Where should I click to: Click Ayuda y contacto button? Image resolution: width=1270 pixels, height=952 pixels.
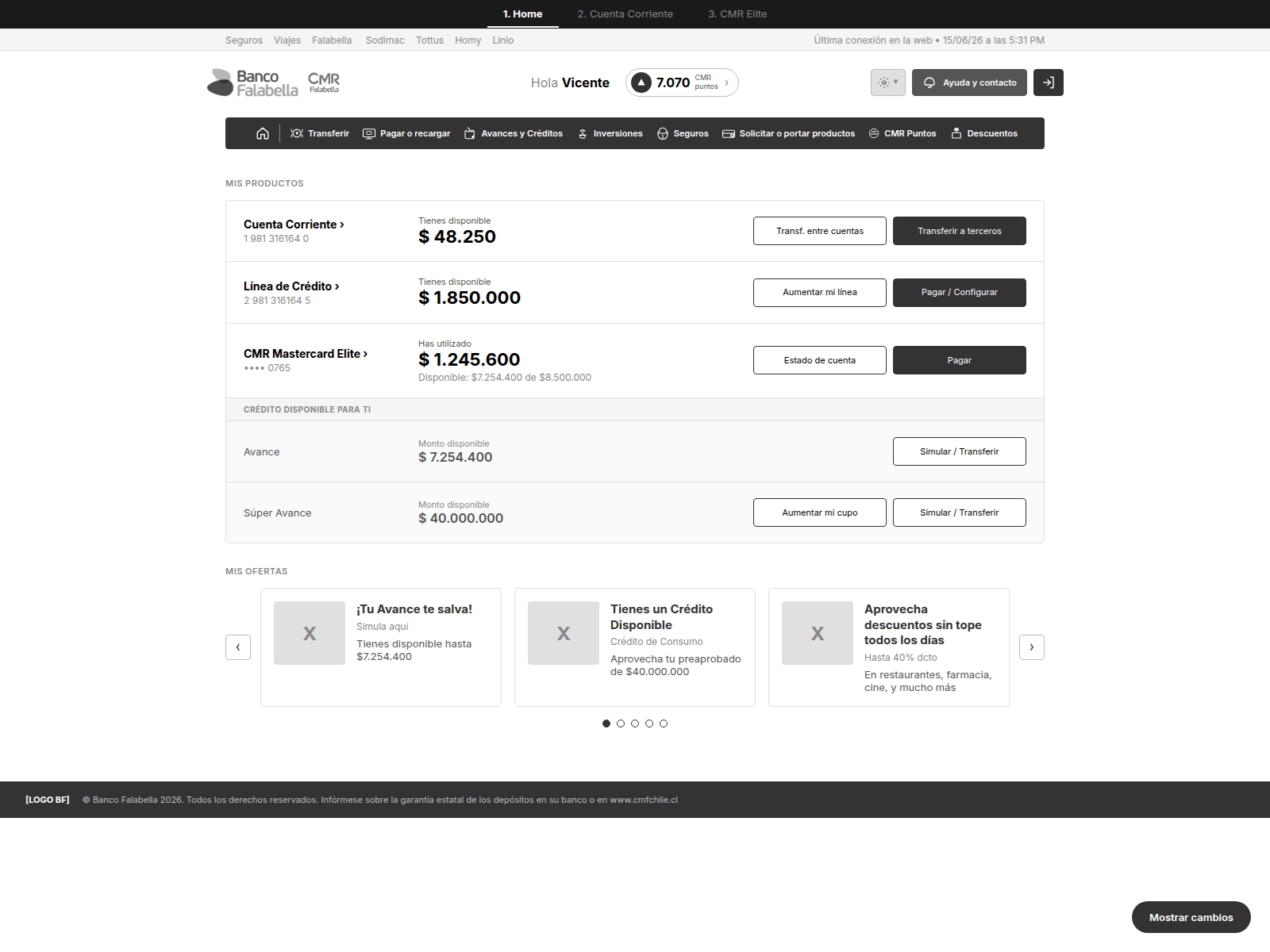coord(969,83)
